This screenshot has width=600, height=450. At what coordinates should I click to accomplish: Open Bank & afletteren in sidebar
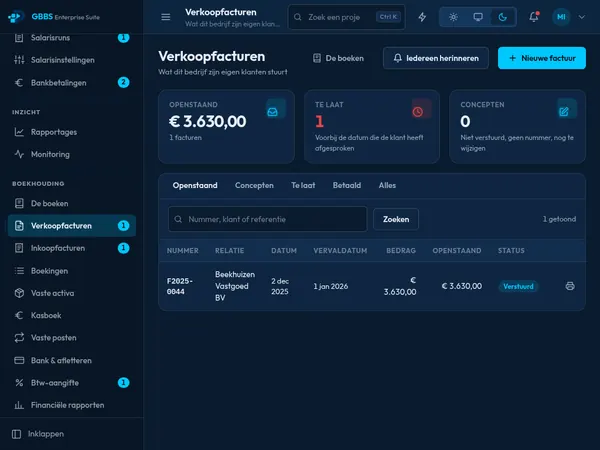(x=72, y=360)
